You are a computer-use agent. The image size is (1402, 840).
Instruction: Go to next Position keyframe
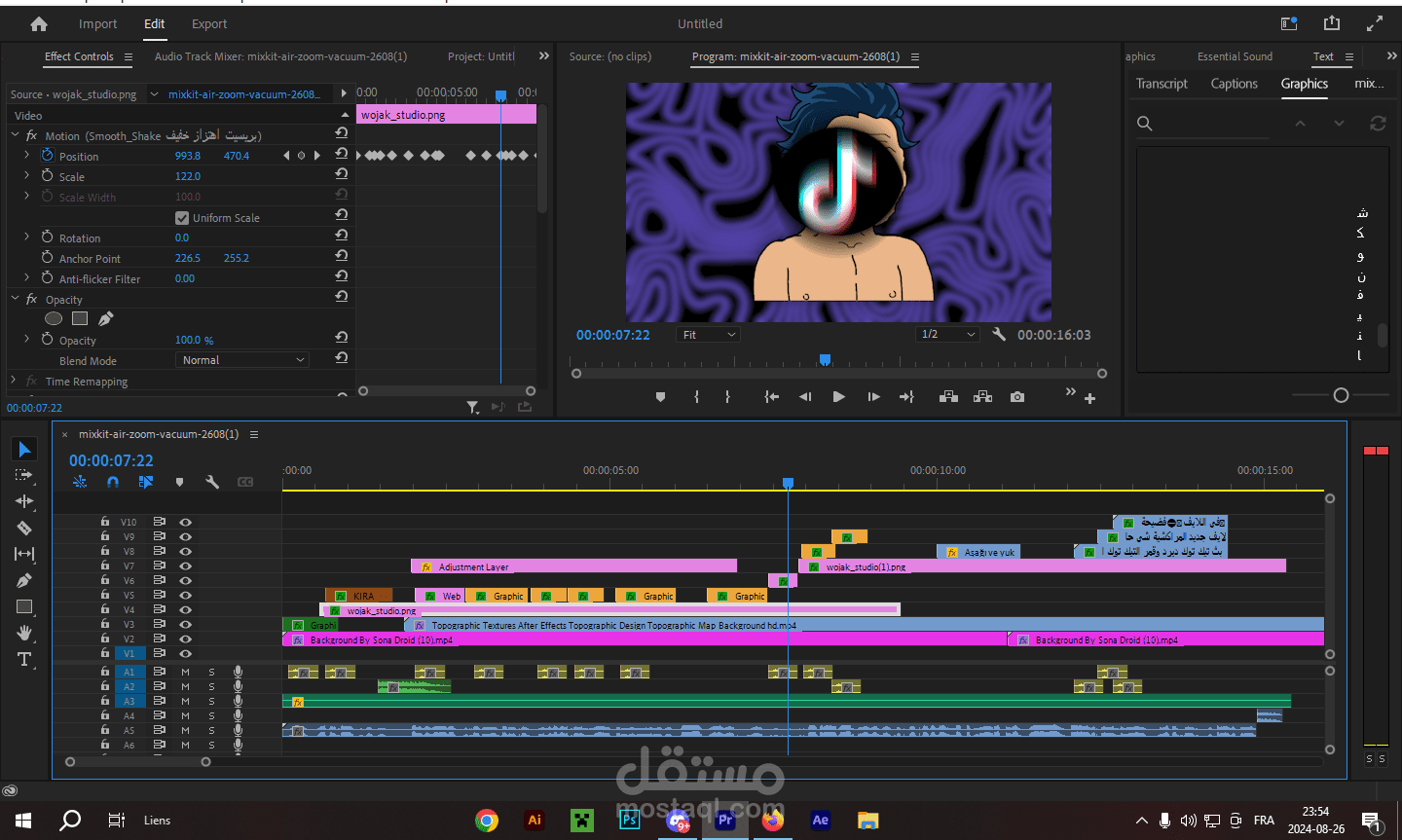[317, 156]
